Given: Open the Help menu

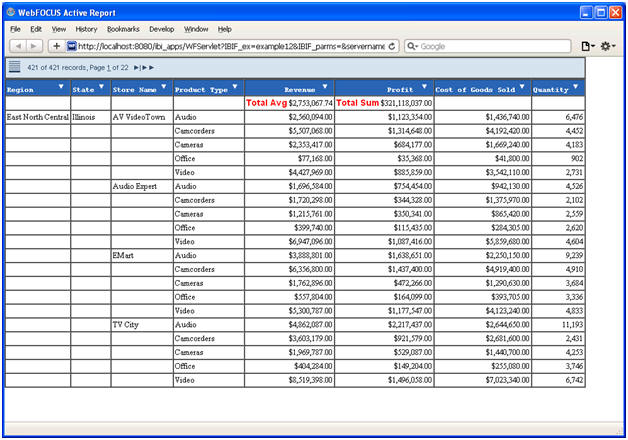Looking at the screenshot, I should point(225,29).
